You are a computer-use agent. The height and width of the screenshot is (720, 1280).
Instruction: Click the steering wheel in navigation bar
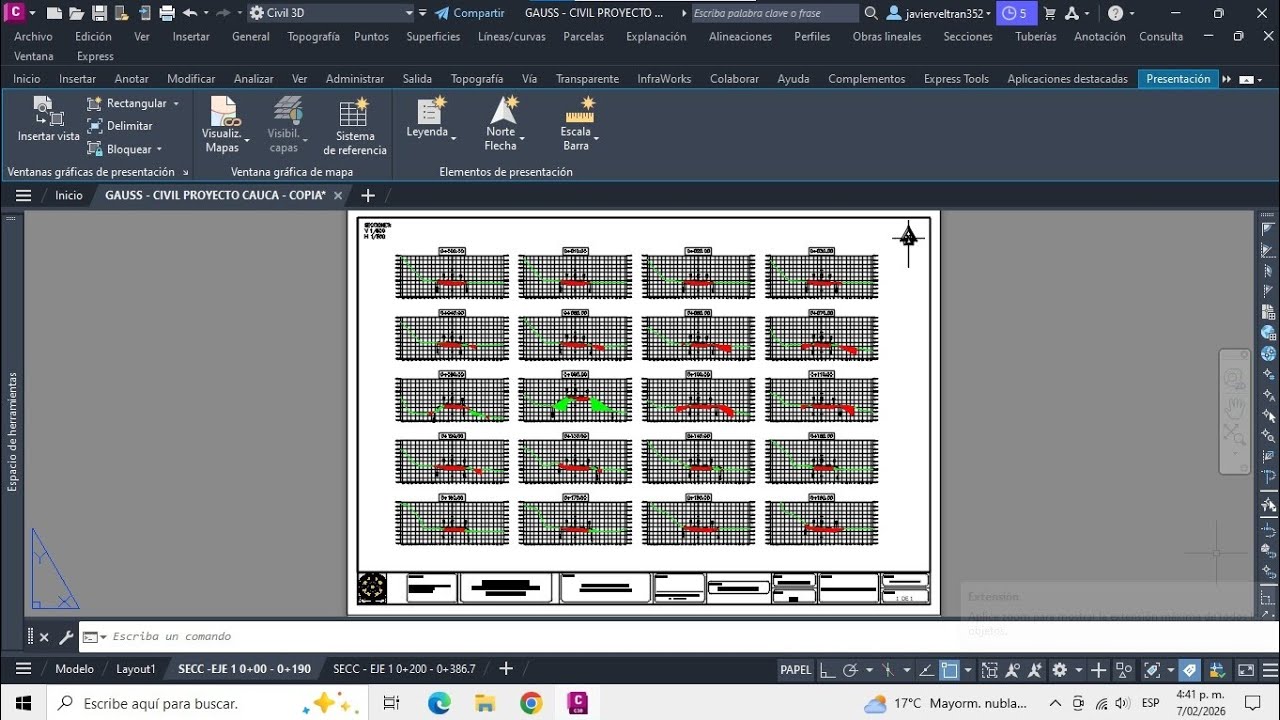click(1235, 379)
